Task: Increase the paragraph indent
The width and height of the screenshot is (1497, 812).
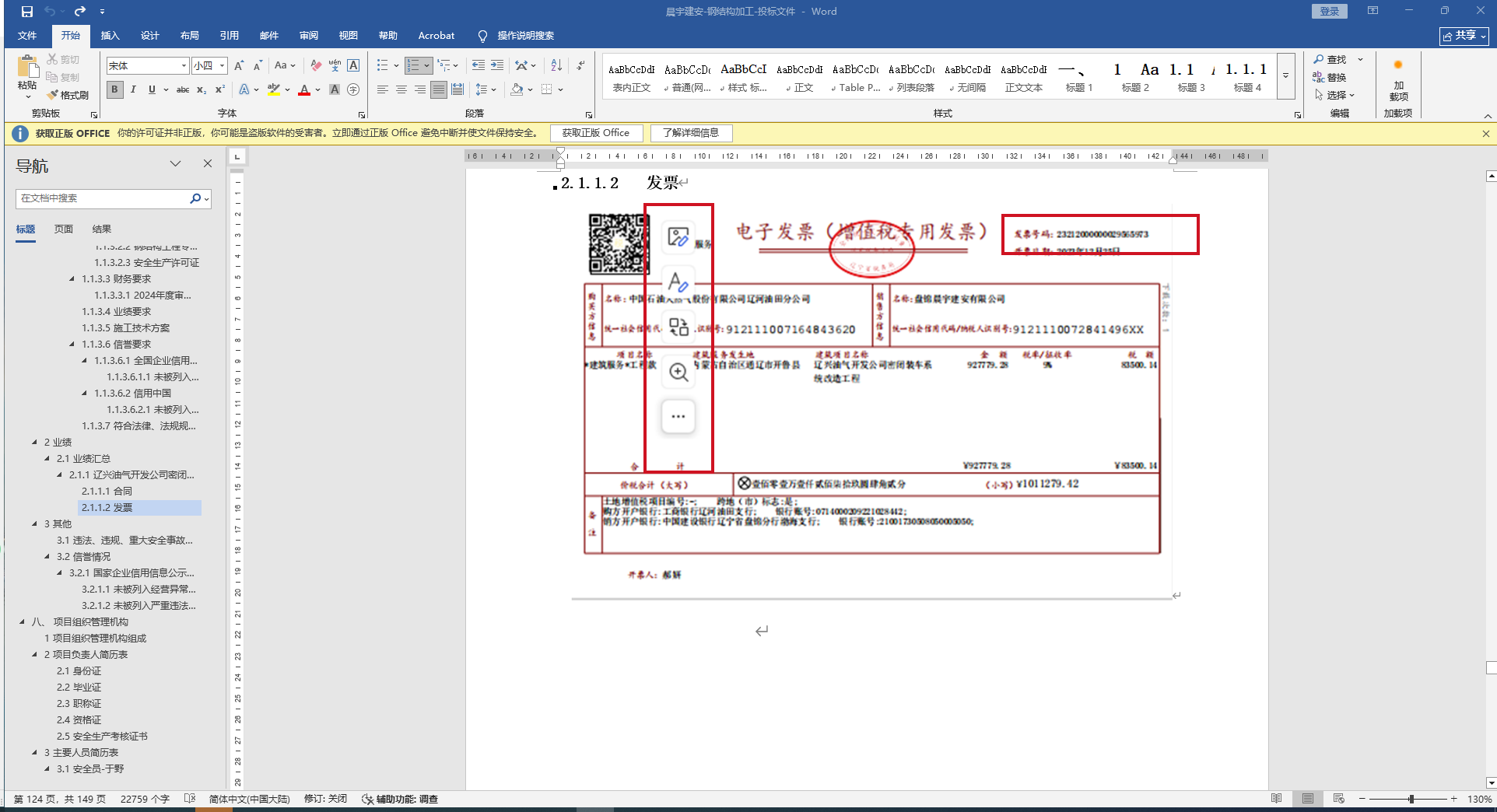Action: pyautogui.click(x=497, y=66)
